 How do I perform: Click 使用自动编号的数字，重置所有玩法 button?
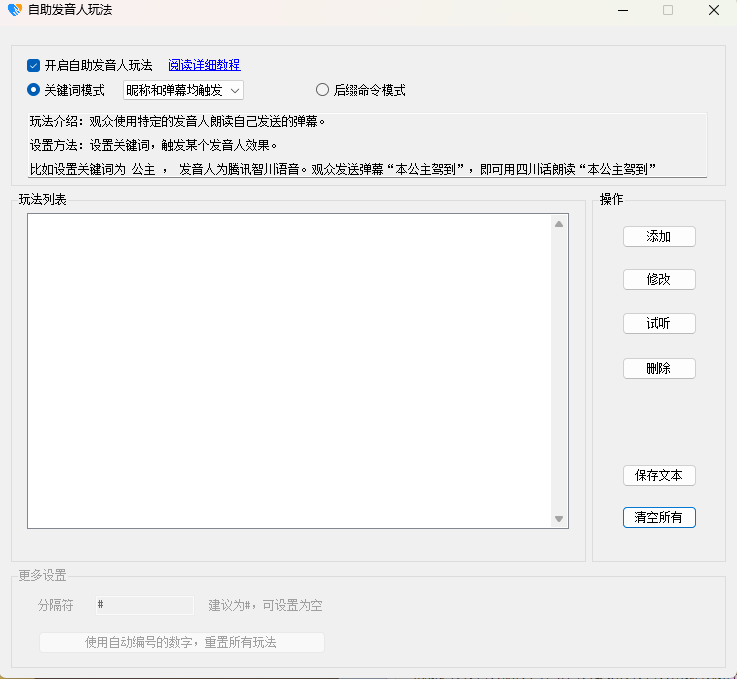click(x=182, y=642)
